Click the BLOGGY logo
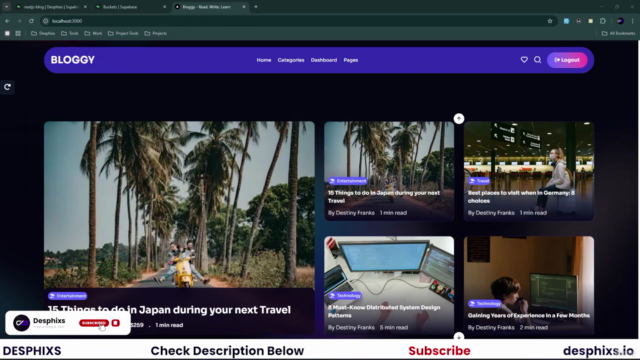Viewport: 640px width, 360px height. (73, 60)
